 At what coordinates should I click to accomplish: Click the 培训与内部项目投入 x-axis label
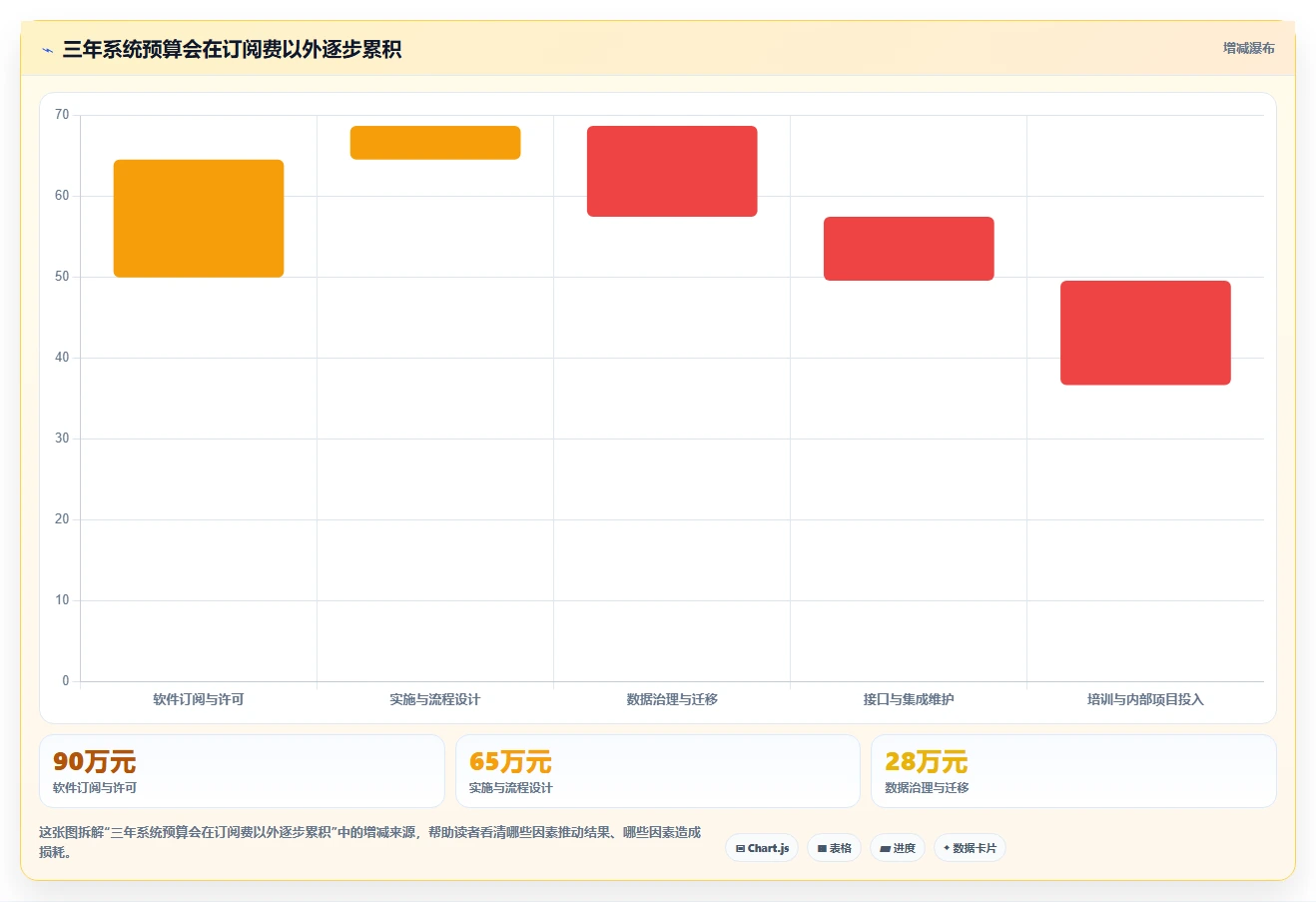pyautogui.click(x=1145, y=699)
